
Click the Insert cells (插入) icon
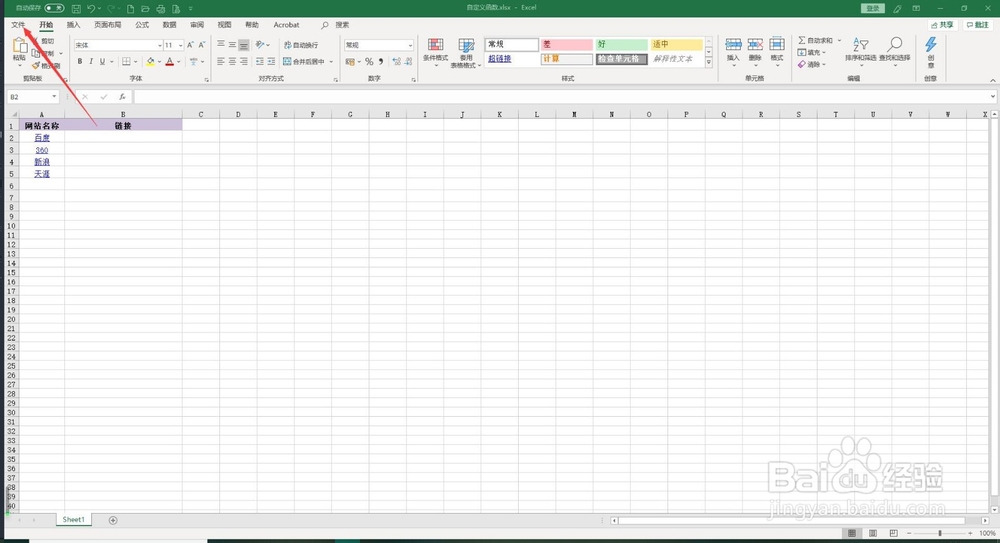(x=733, y=45)
